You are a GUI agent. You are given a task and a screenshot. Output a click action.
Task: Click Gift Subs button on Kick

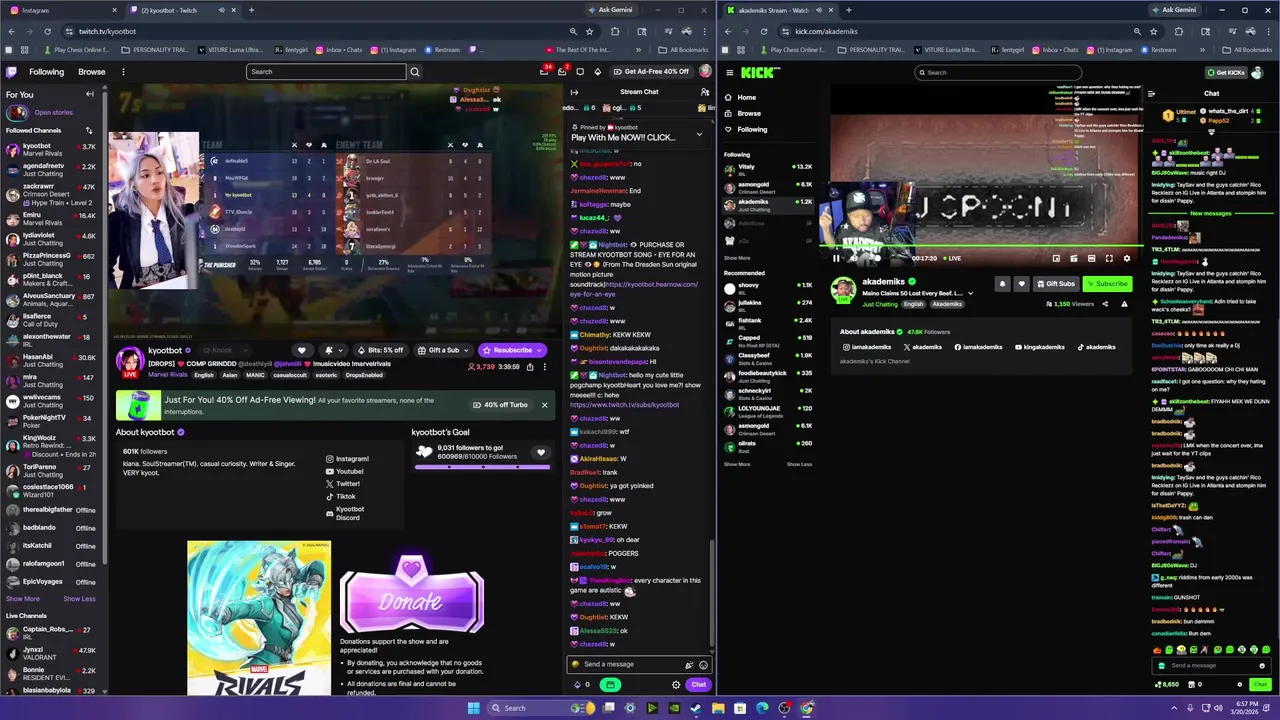(x=1056, y=284)
